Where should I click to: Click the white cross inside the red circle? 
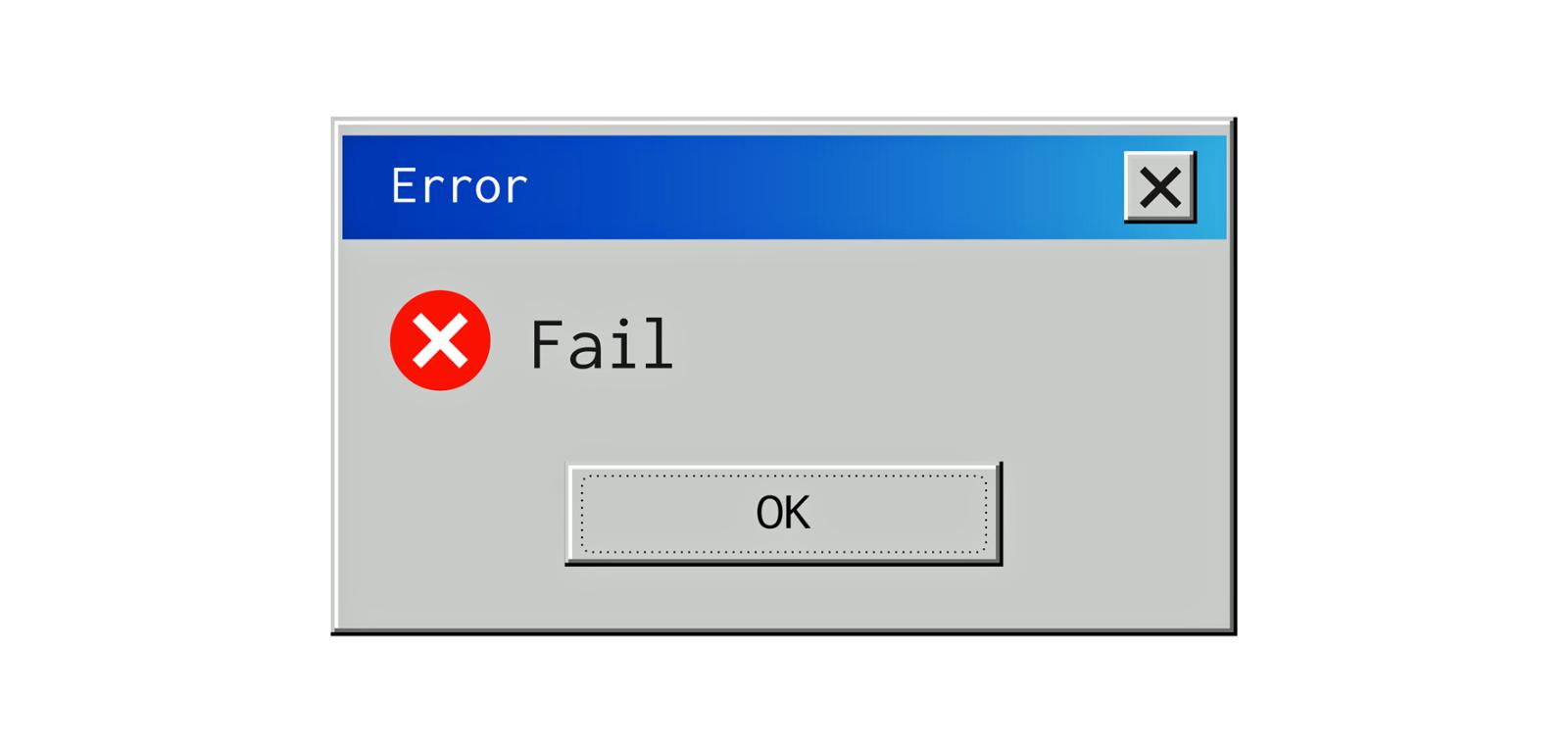click(x=440, y=340)
